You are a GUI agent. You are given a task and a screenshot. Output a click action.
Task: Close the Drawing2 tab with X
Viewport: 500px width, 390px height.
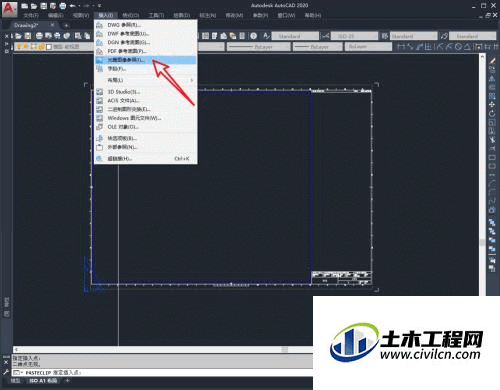pos(52,25)
